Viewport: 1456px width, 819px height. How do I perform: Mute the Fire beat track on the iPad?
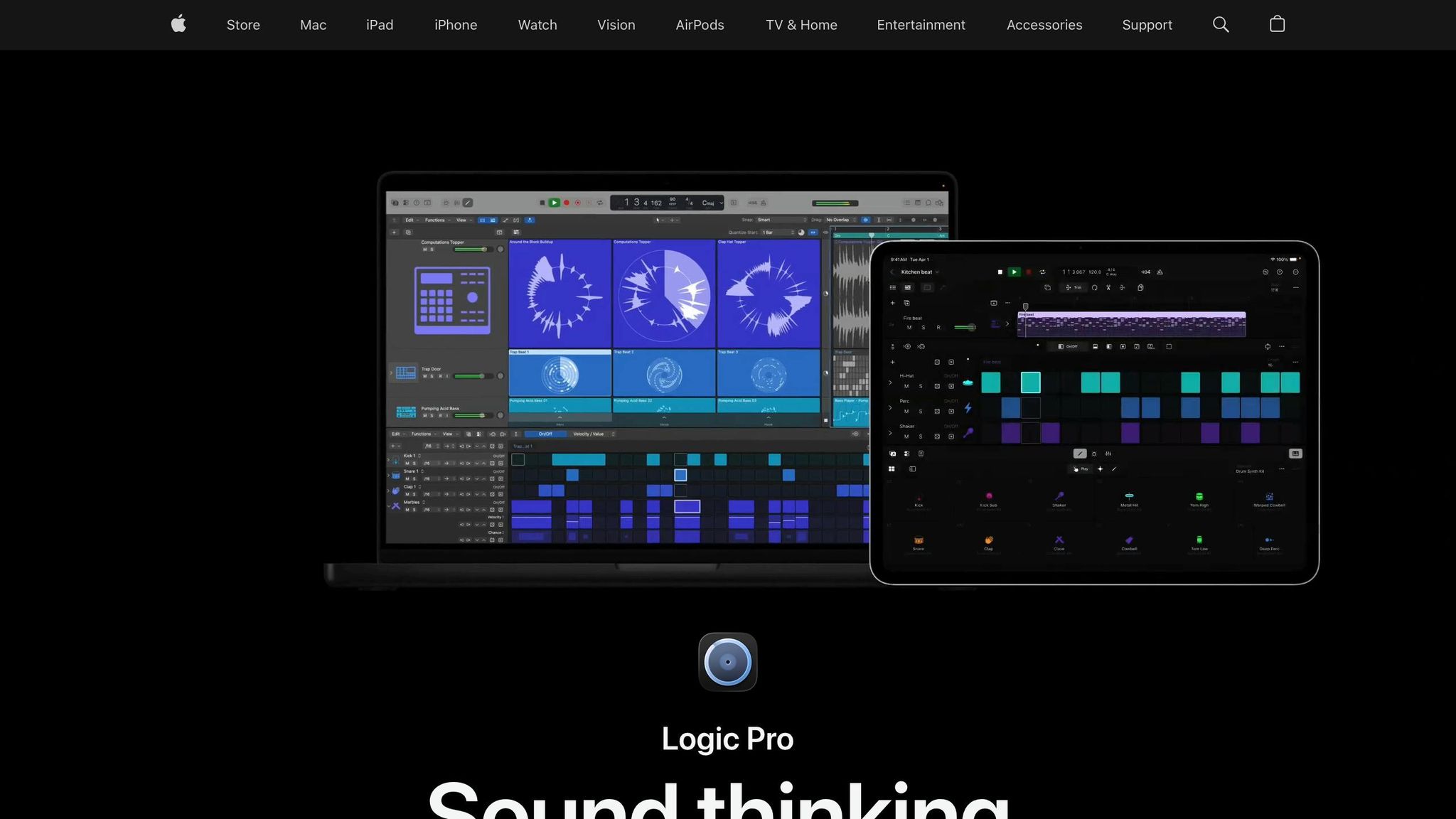(909, 328)
